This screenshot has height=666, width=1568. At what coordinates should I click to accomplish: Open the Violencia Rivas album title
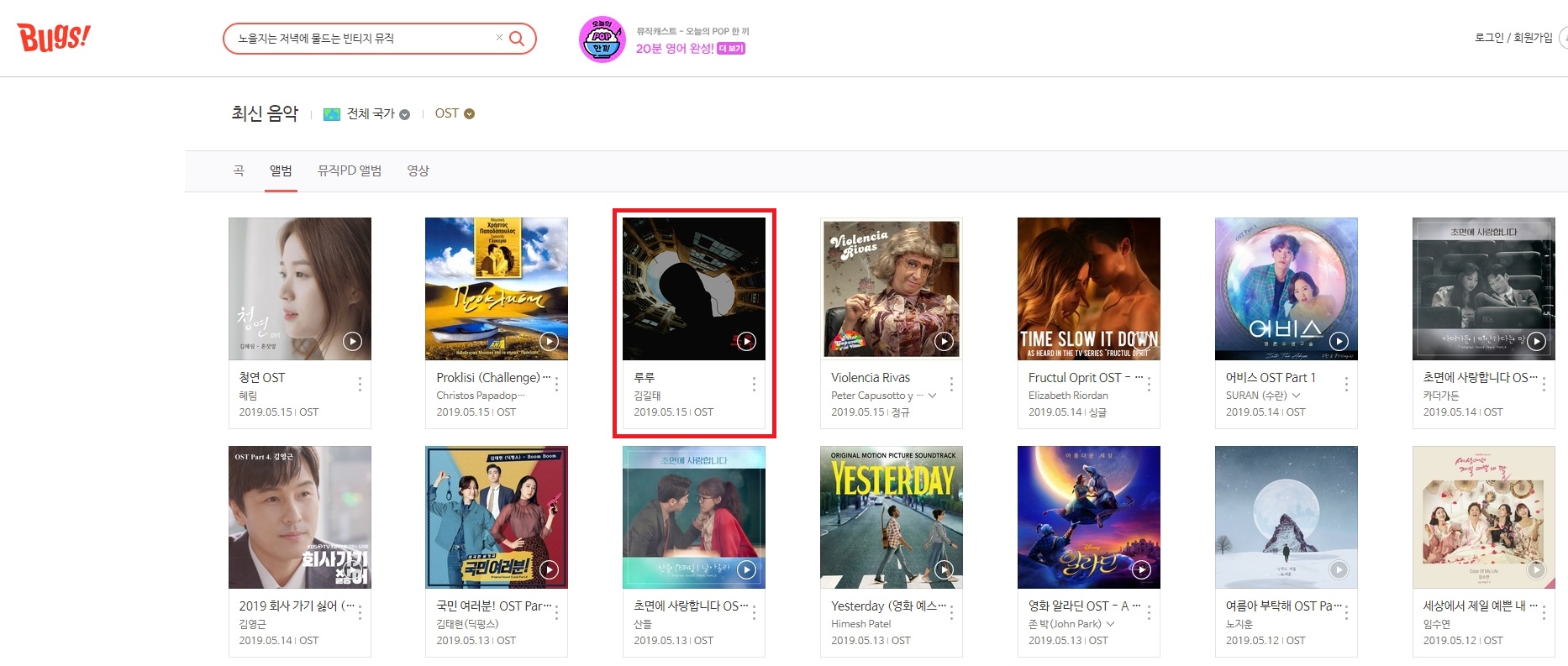pos(871,378)
